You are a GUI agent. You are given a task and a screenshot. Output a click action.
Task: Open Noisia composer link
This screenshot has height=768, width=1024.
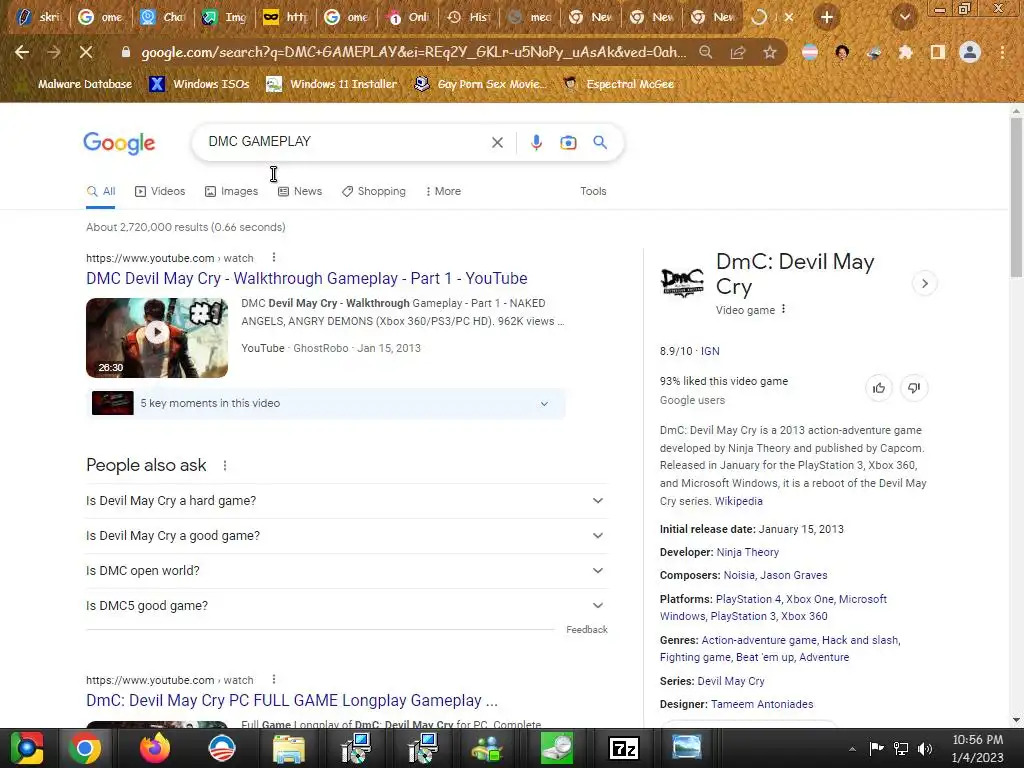pos(737,575)
